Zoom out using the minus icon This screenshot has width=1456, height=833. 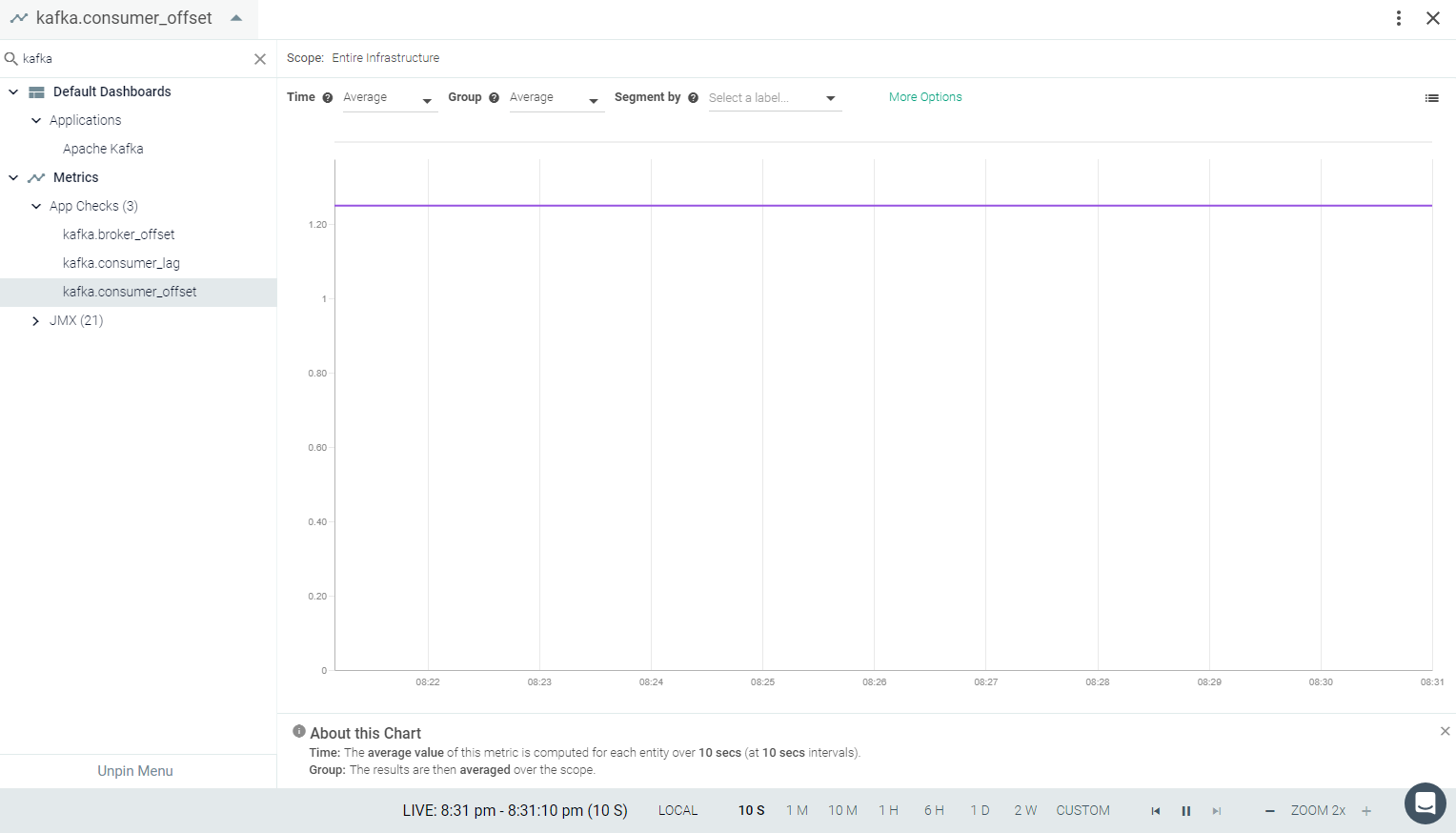click(x=1269, y=811)
